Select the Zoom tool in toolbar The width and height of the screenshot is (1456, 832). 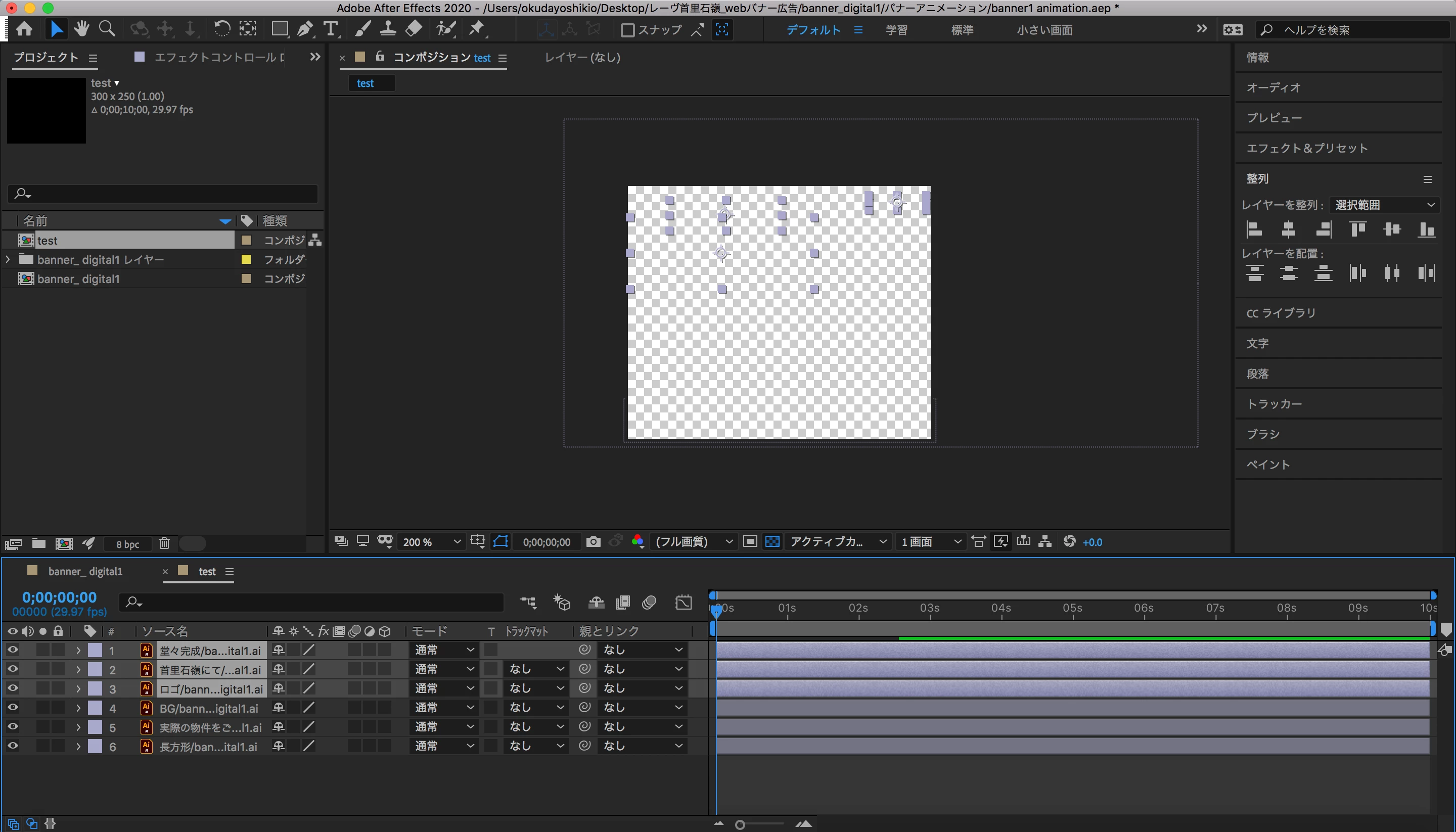tap(107, 29)
